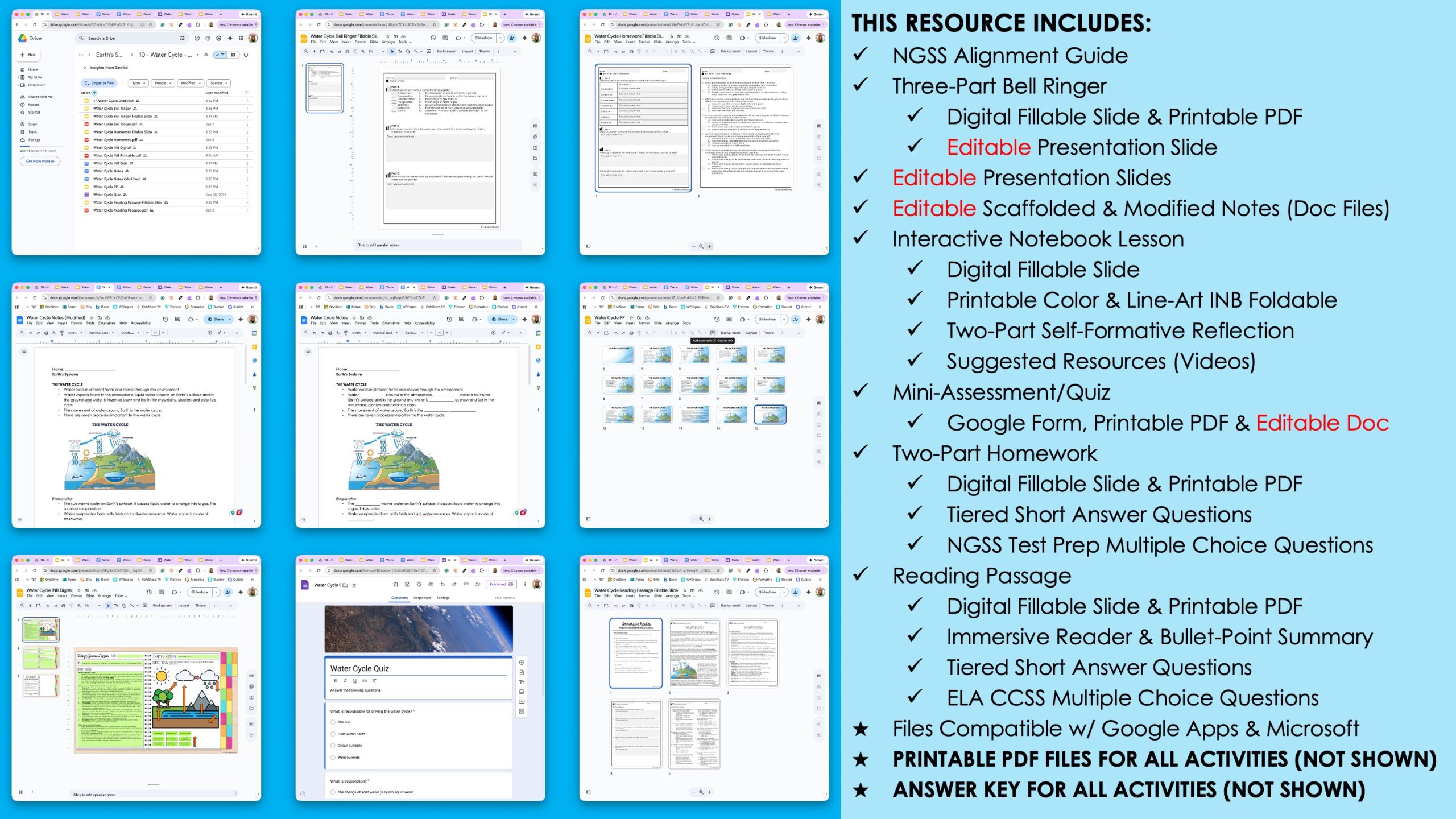Open Google Forms theme palette icon
The image size is (1456, 819).
pyautogui.click(x=419, y=584)
